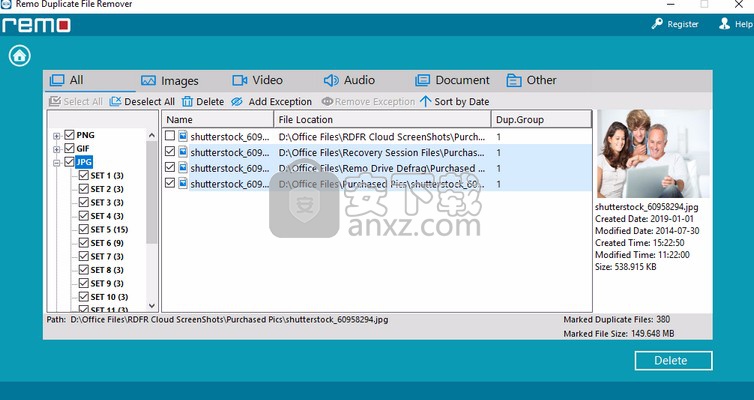Viewport: 754px width, 400px height.
Task: Open Help via person icon
Action: point(724,24)
